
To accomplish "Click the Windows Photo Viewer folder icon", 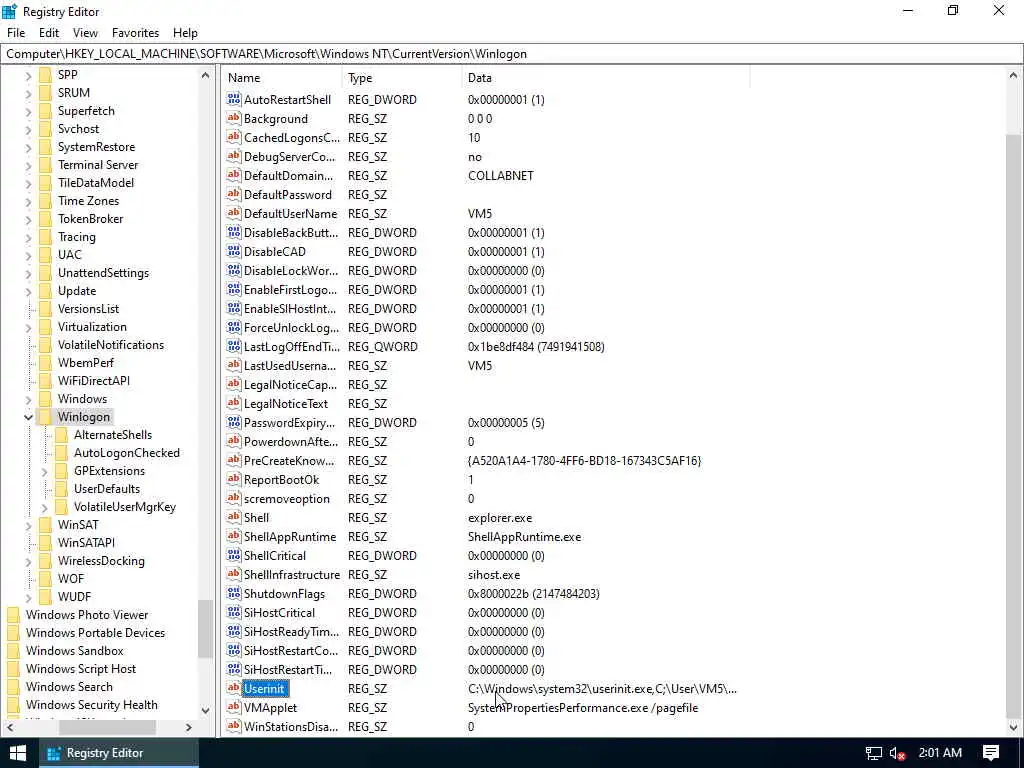I will [x=13, y=615].
